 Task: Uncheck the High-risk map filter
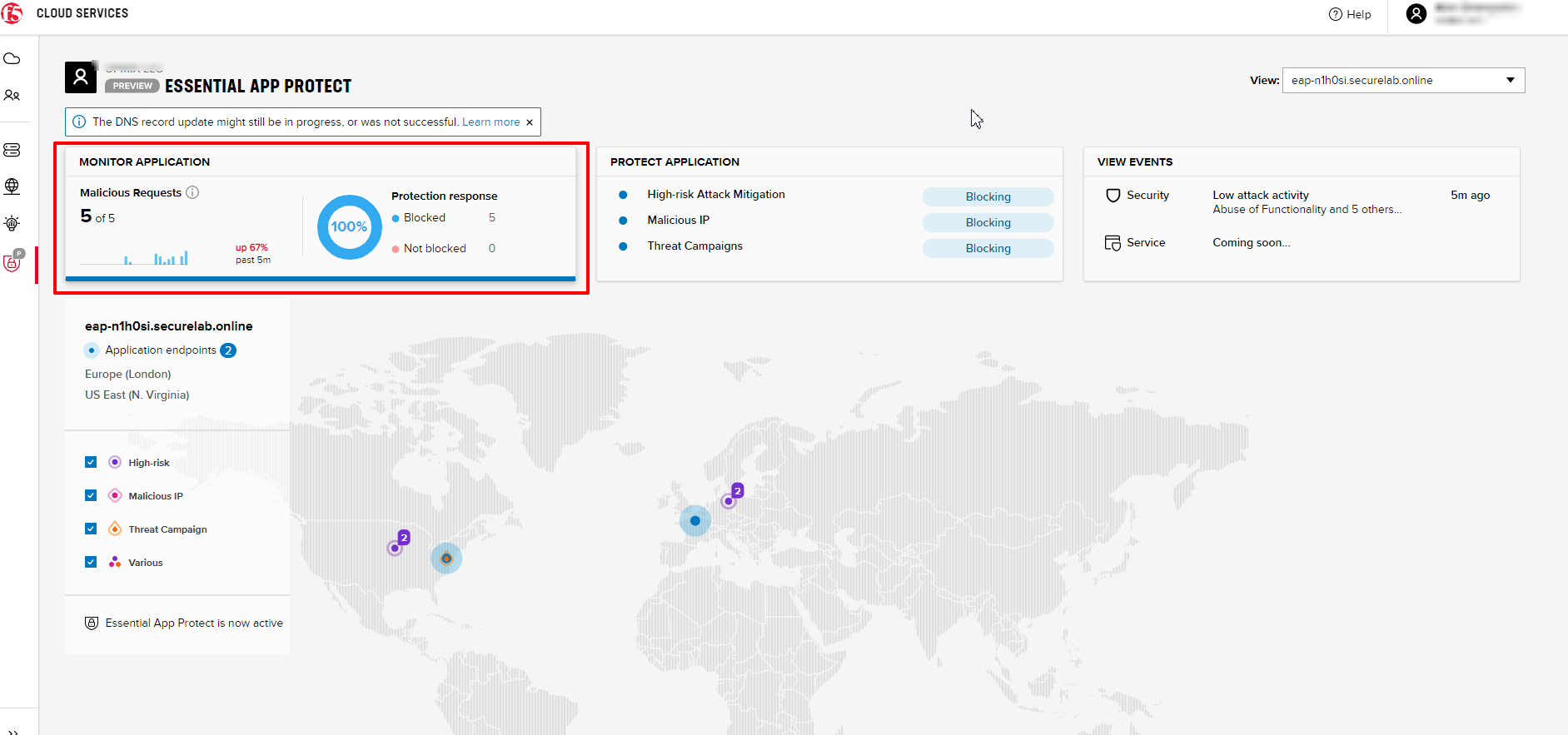pyautogui.click(x=91, y=462)
